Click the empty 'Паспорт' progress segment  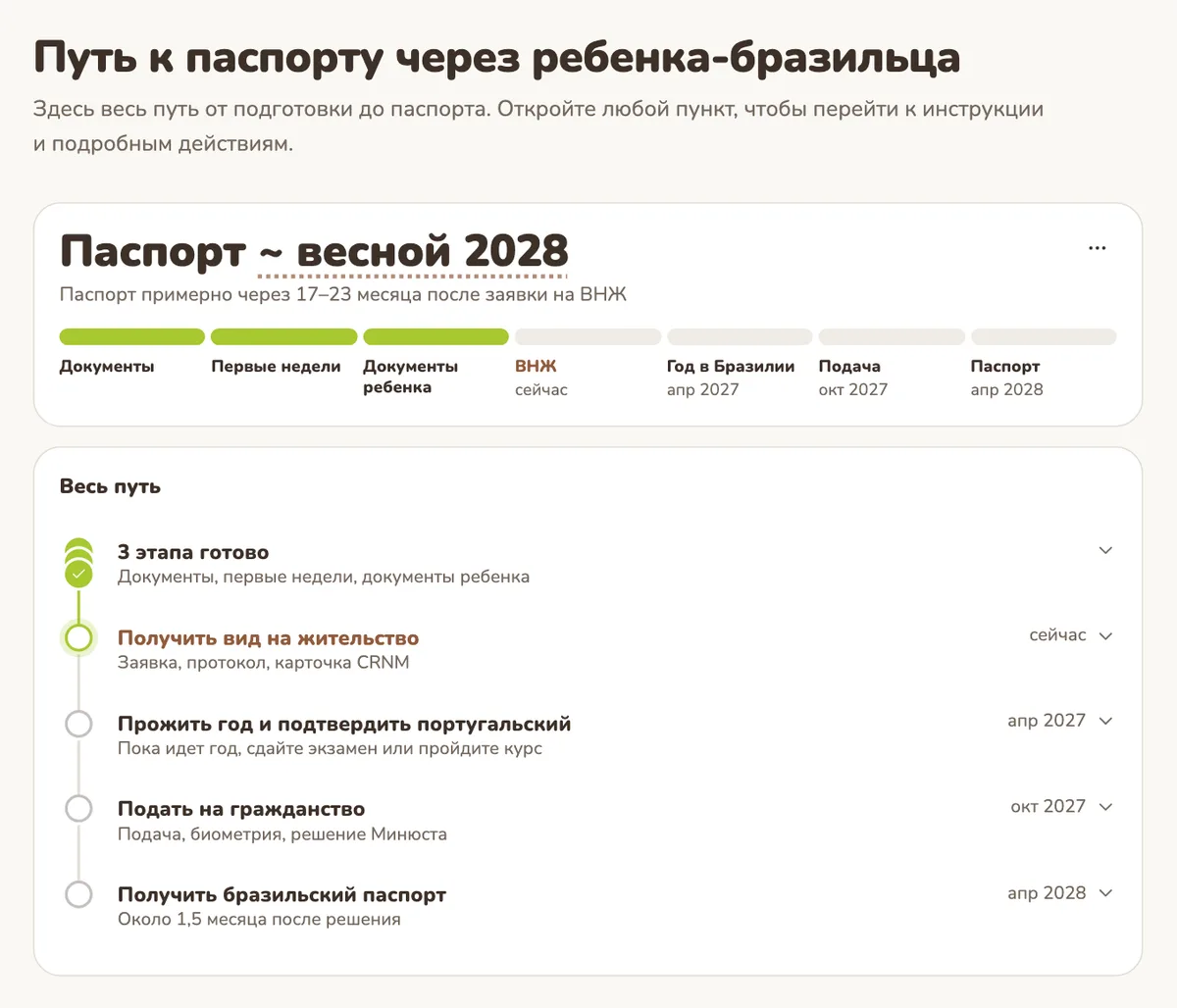click(x=1044, y=336)
